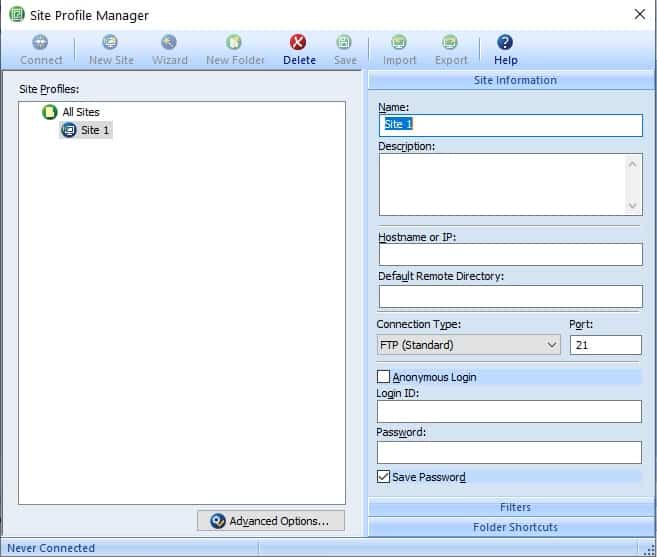Select the All Sites folder icon
The width and height of the screenshot is (657, 557).
click(x=49, y=112)
